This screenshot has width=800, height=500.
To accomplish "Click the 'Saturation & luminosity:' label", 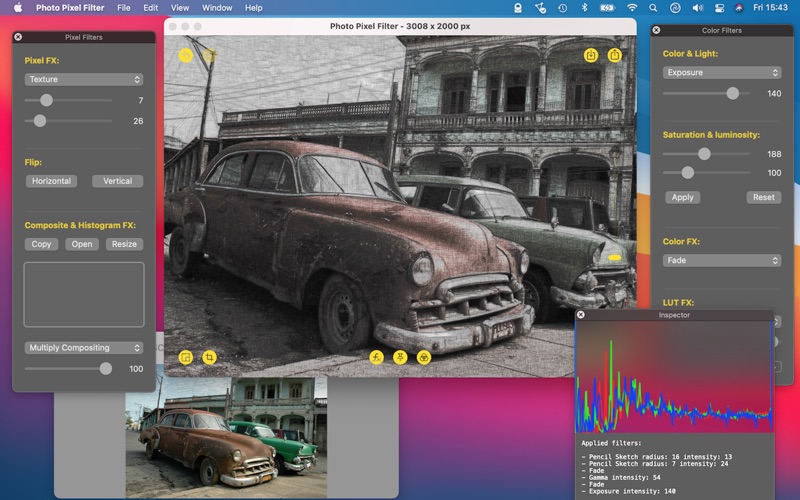I will [x=711, y=135].
